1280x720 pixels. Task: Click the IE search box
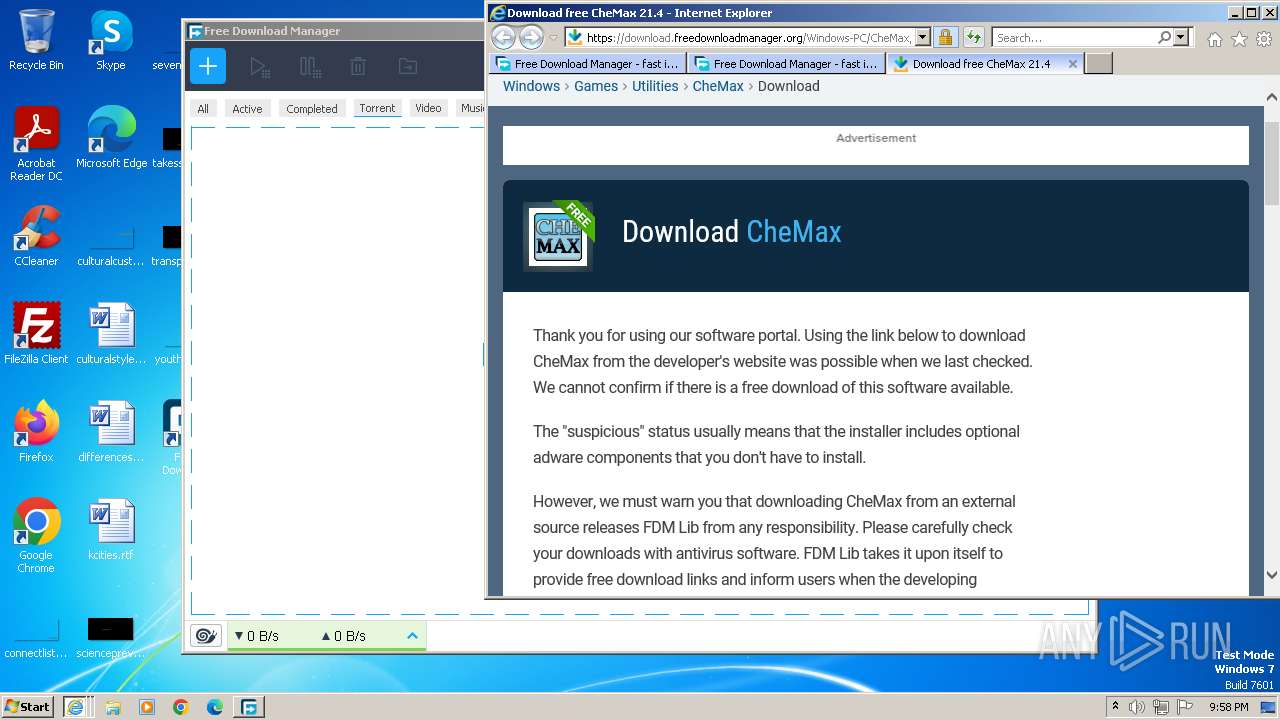pos(1074,38)
